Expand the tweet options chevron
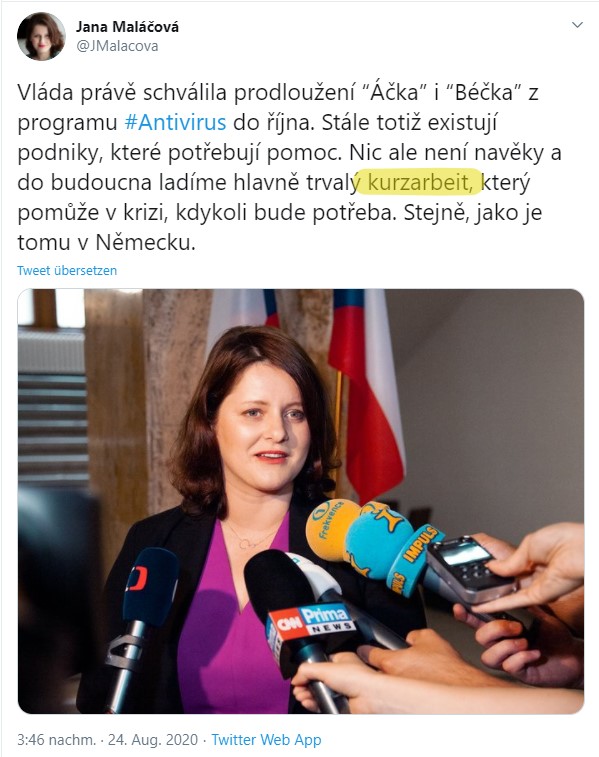 (x=577, y=25)
